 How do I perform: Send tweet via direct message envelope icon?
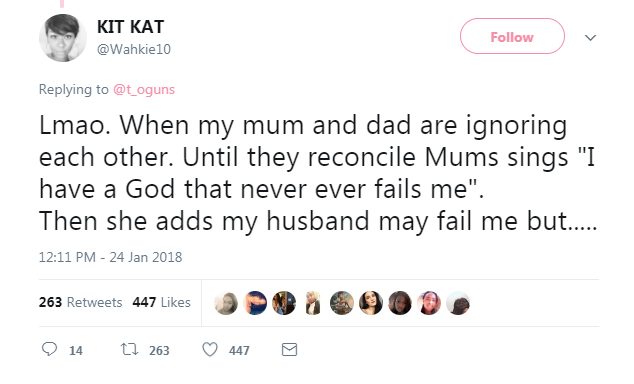(290, 350)
